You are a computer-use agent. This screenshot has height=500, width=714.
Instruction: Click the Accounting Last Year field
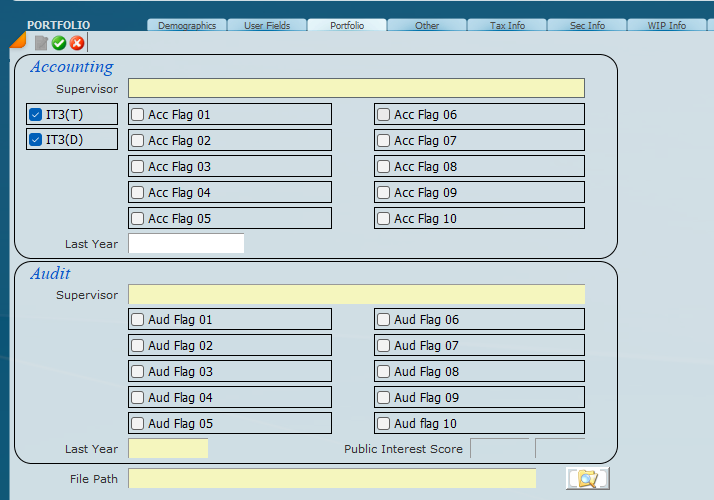click(x=186, y=244)
